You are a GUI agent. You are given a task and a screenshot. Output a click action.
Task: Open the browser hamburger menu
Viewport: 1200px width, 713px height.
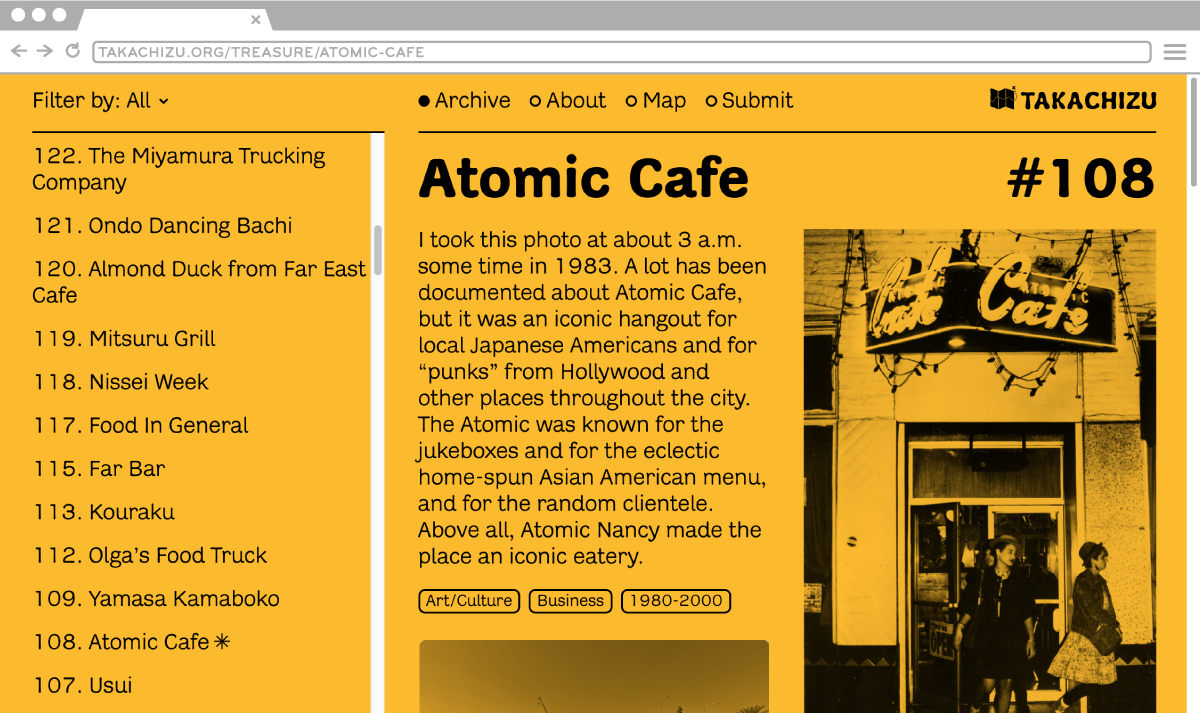1174,52
